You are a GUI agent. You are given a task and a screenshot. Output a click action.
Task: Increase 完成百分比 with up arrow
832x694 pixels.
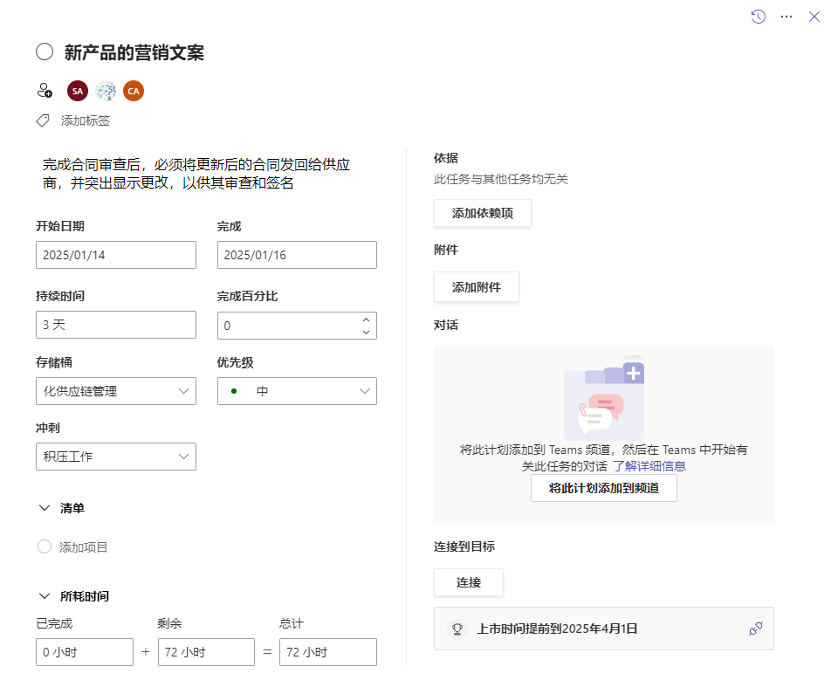click(x=366, y=320)
